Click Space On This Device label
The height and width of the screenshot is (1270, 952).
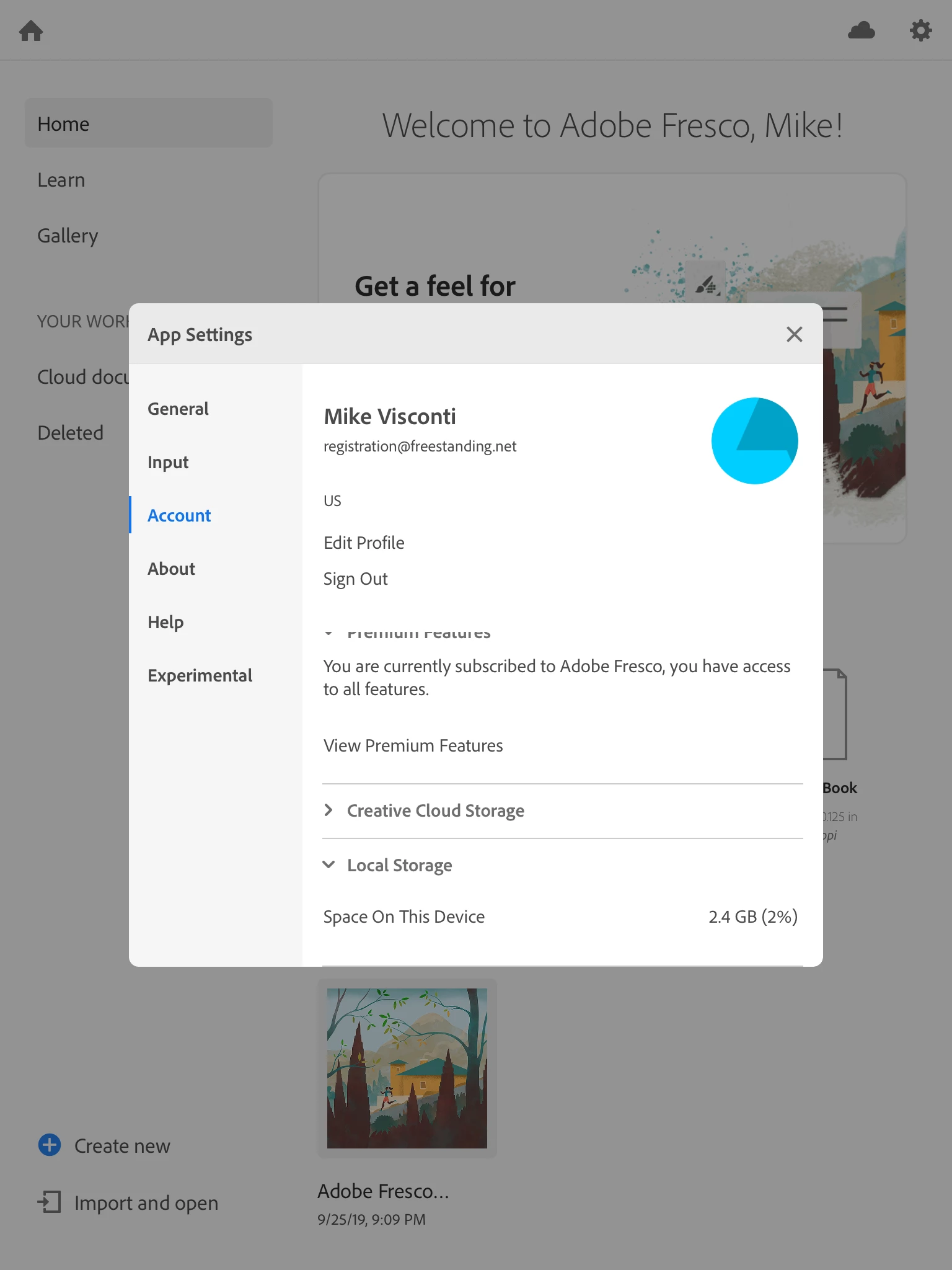[x=404, y=917]
